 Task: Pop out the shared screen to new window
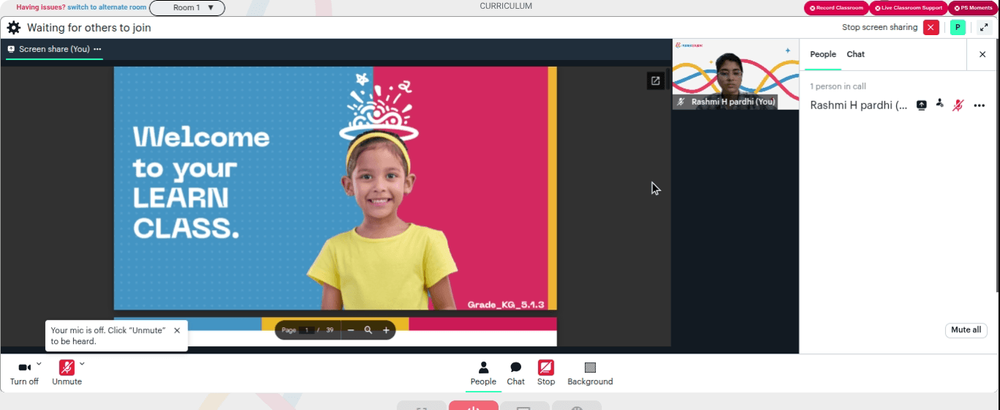[655, 81]
